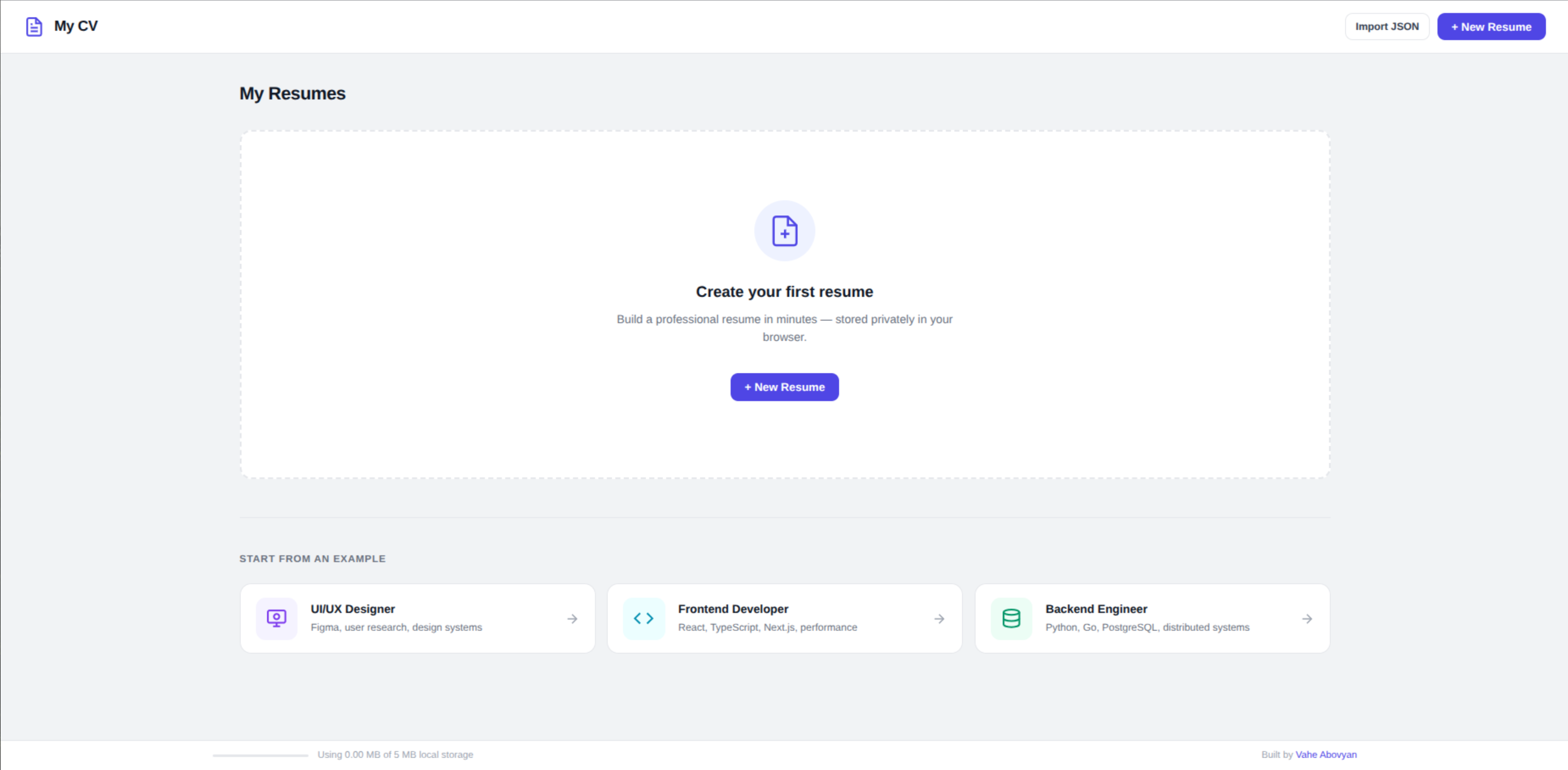Screen dimensions: 1568x770
Task: Click the arrow on the Frontend Developer card
Action: point(939,619)
